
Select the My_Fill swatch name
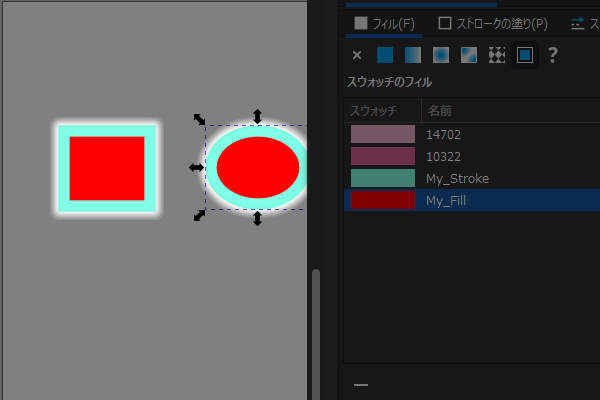[x=446, y=201]
